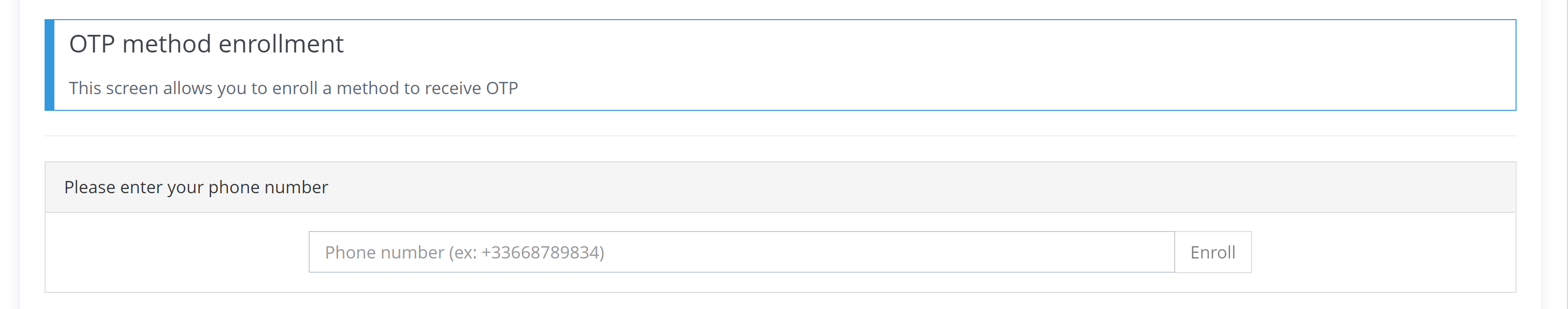
Task: Click the word "enrollment" in the heading
Action: [281, 44]
